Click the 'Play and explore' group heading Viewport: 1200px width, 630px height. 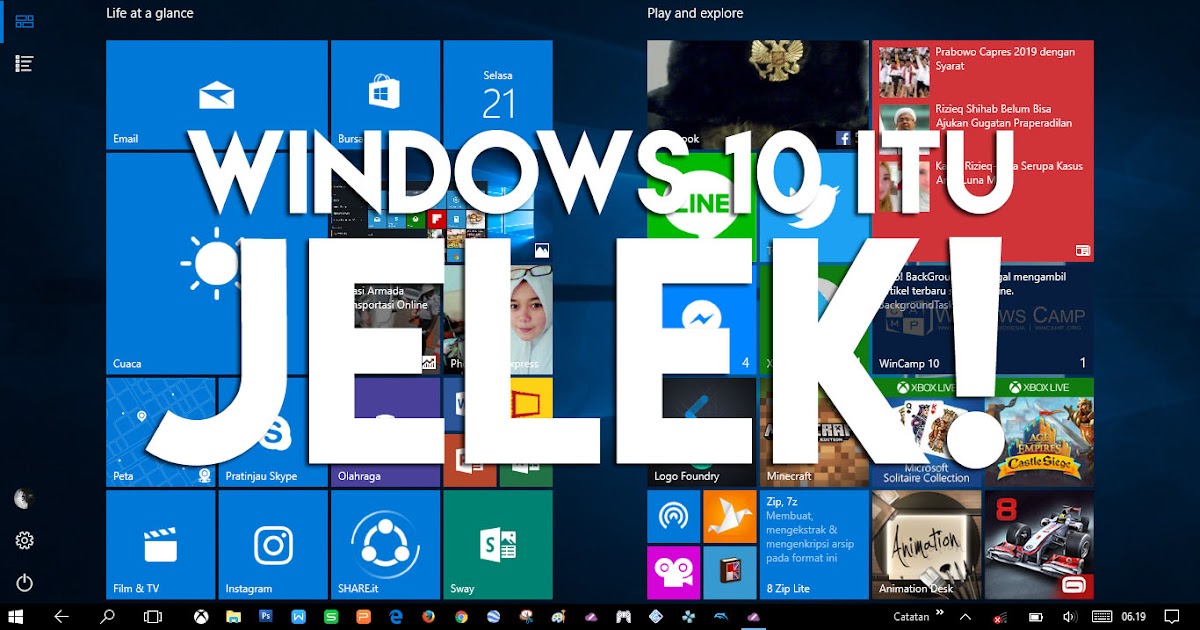695,13
